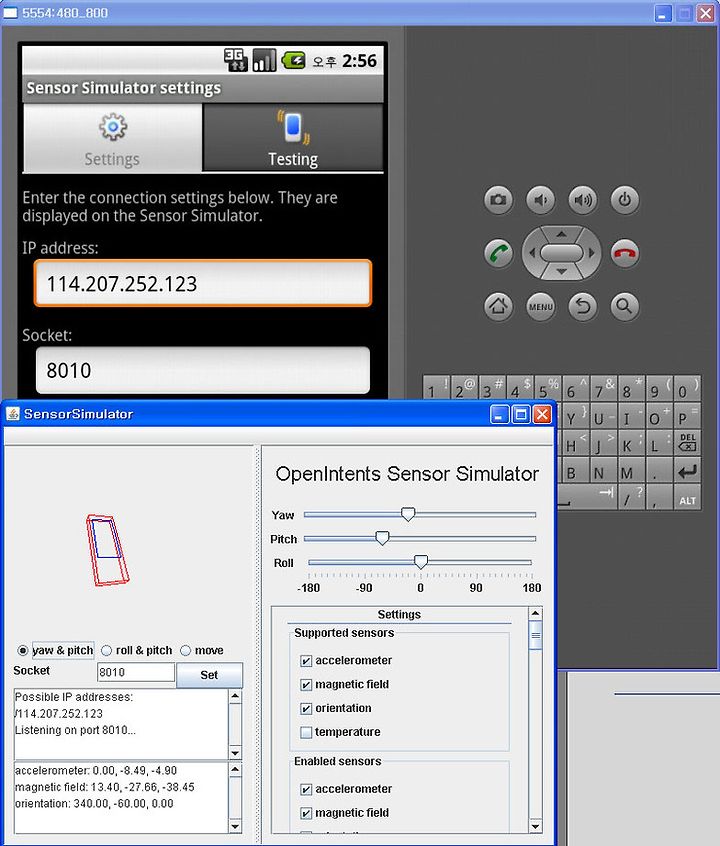Viewport: 720px width, 846px height.
Task: Click the settings panel scrollbar thumb
Action: point(535,635)
